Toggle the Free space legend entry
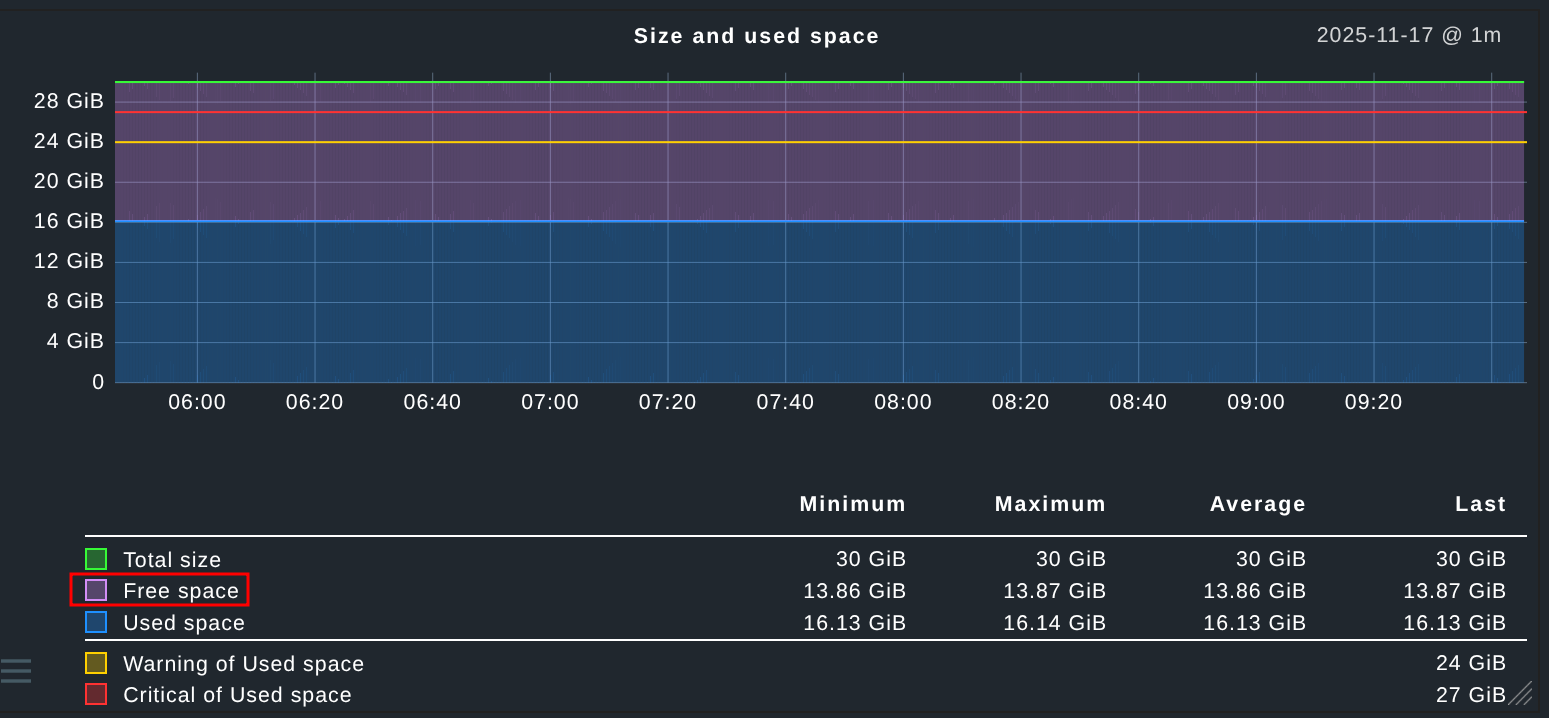Viewport: 1549px width, 718px height. pyautogui.click(x=181, y=591)
